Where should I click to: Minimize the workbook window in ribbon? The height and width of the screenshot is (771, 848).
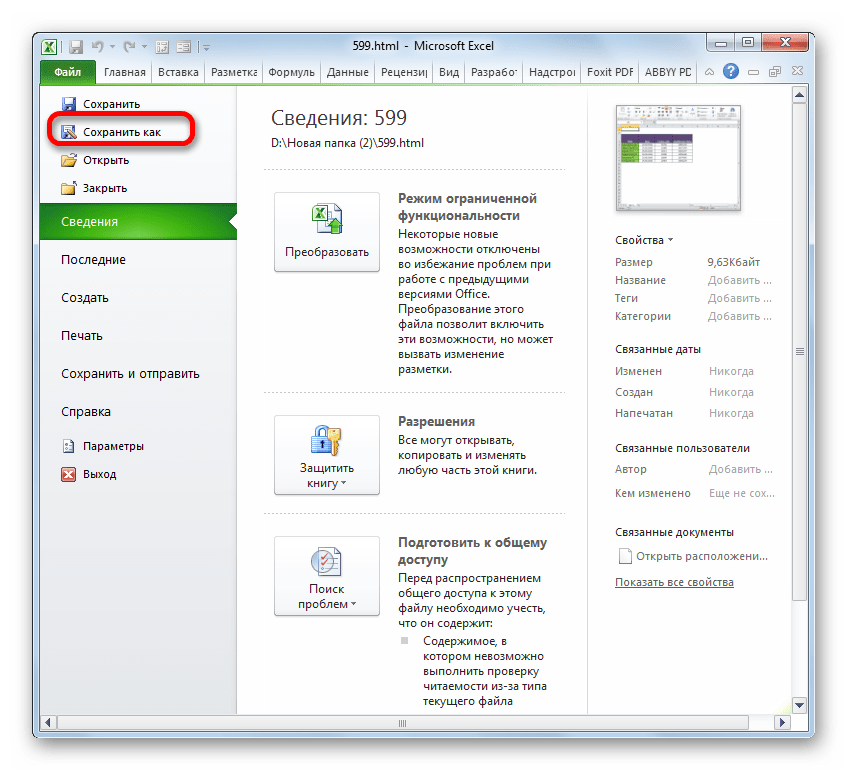[753, 72]
